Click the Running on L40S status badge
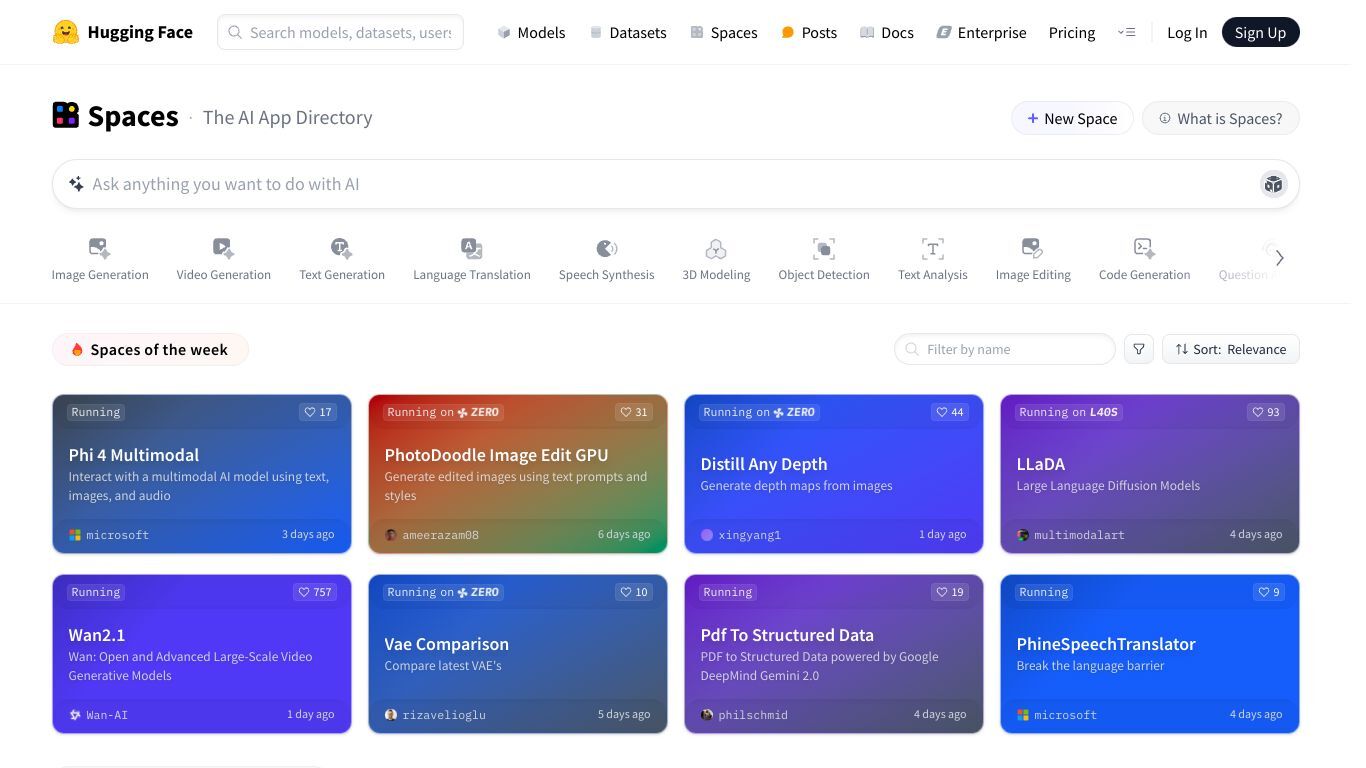The image size is (1366, 768). coord(1068,412)
